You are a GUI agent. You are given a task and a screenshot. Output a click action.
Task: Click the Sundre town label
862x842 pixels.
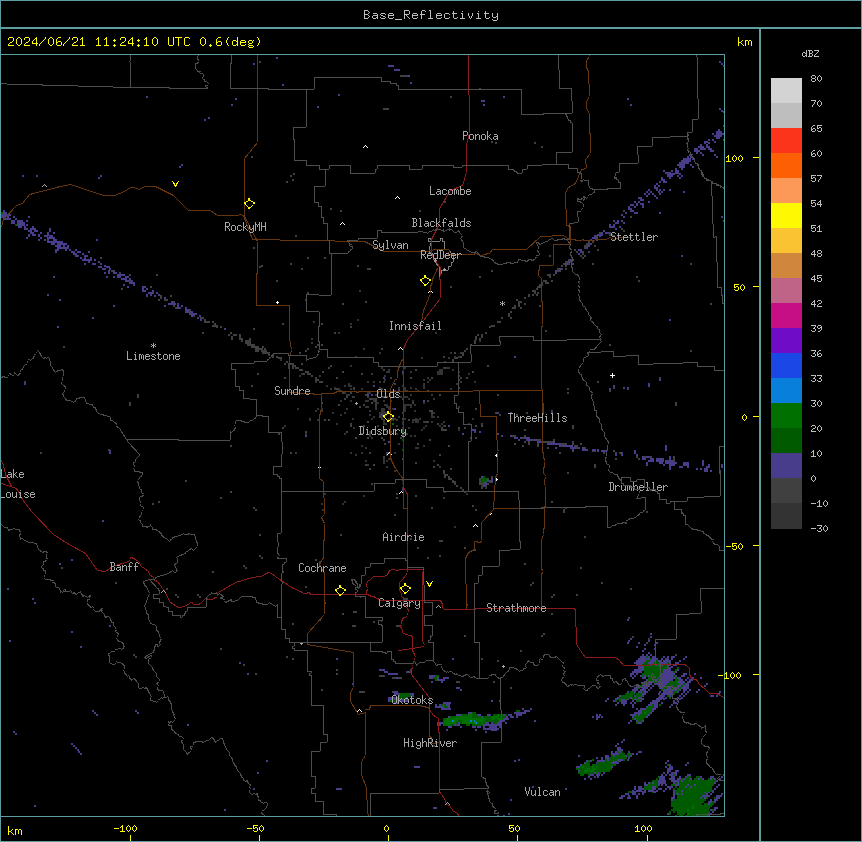(x=292, y=391)
